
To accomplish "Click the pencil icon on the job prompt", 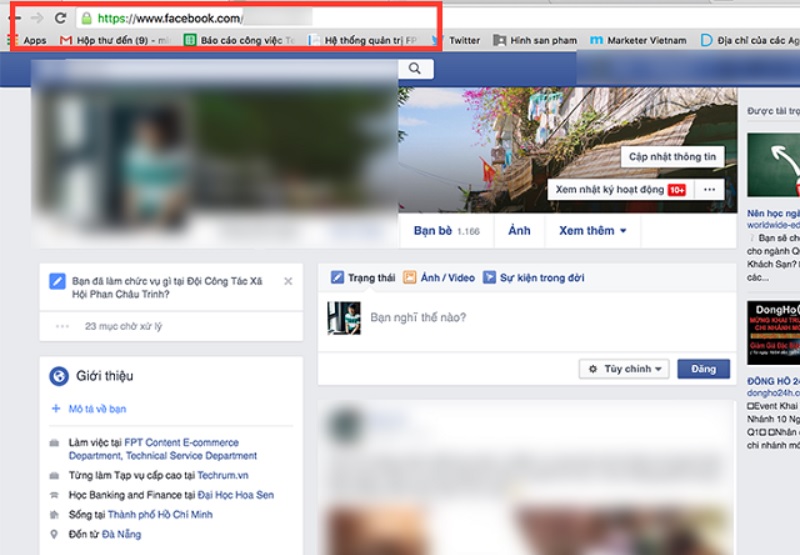I will pyautogui.click(x=57, y=281).
